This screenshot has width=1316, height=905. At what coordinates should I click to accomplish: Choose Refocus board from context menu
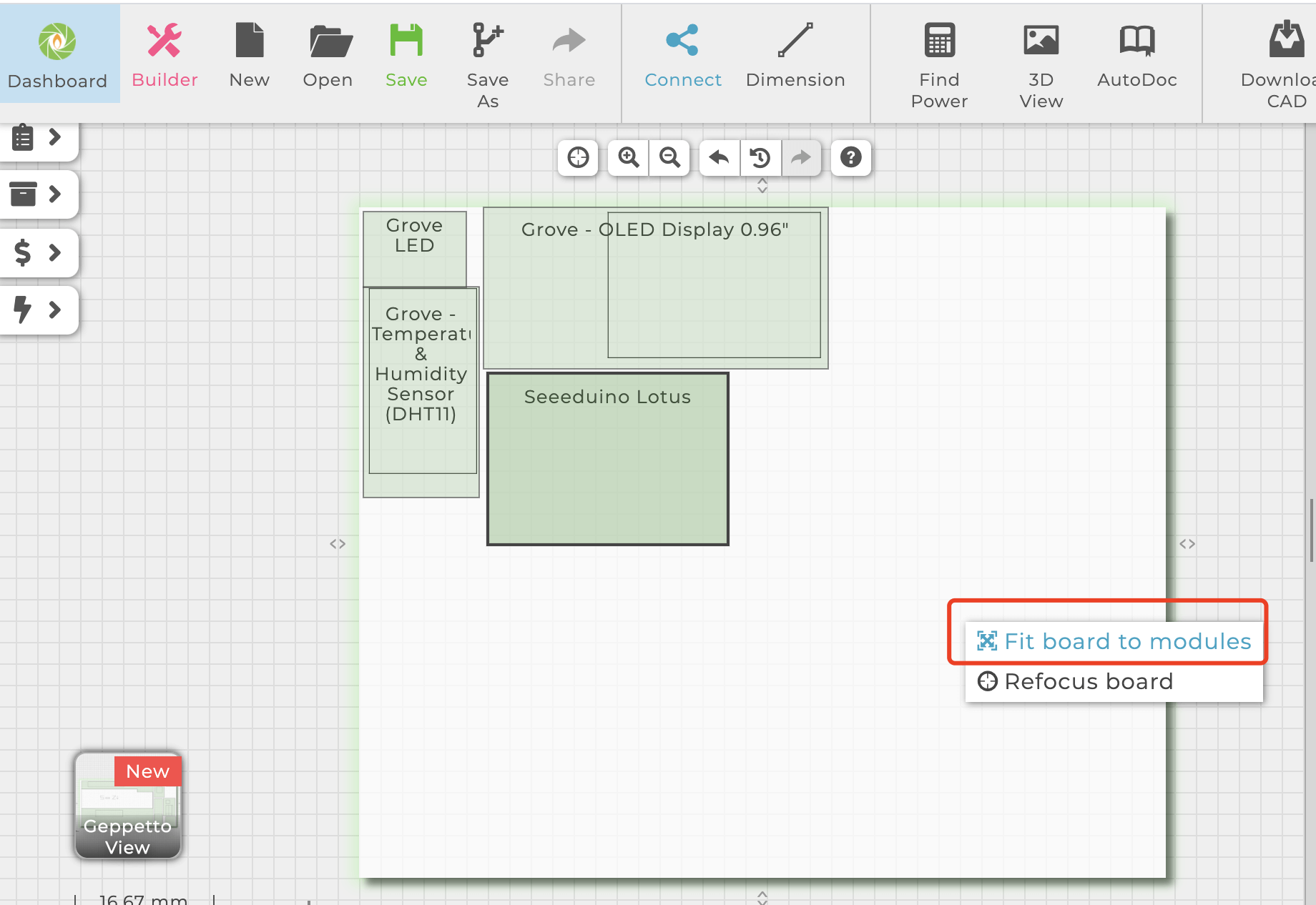(1088, 681)
